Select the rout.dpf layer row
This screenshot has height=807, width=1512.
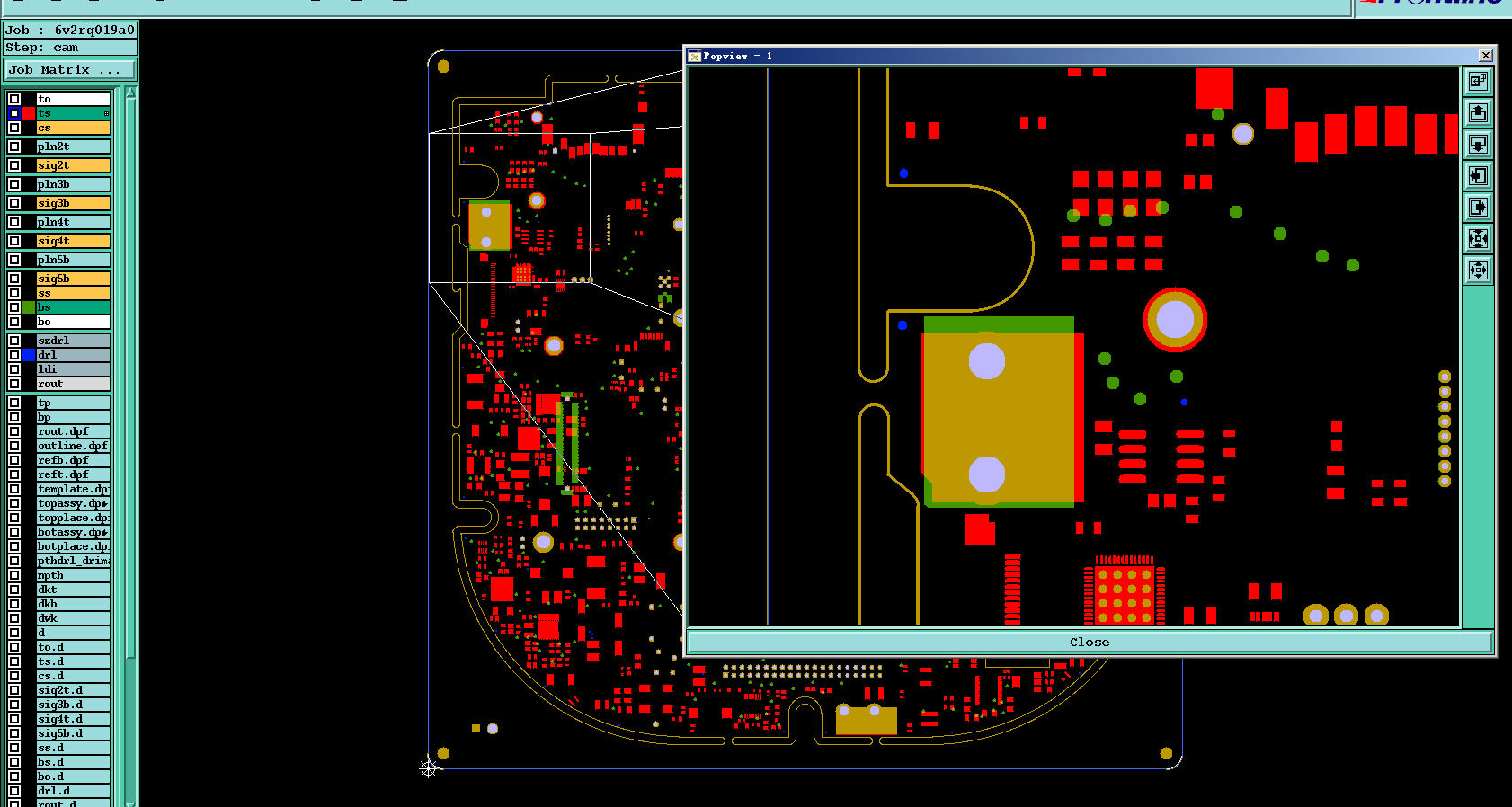(x=73, y=431)
